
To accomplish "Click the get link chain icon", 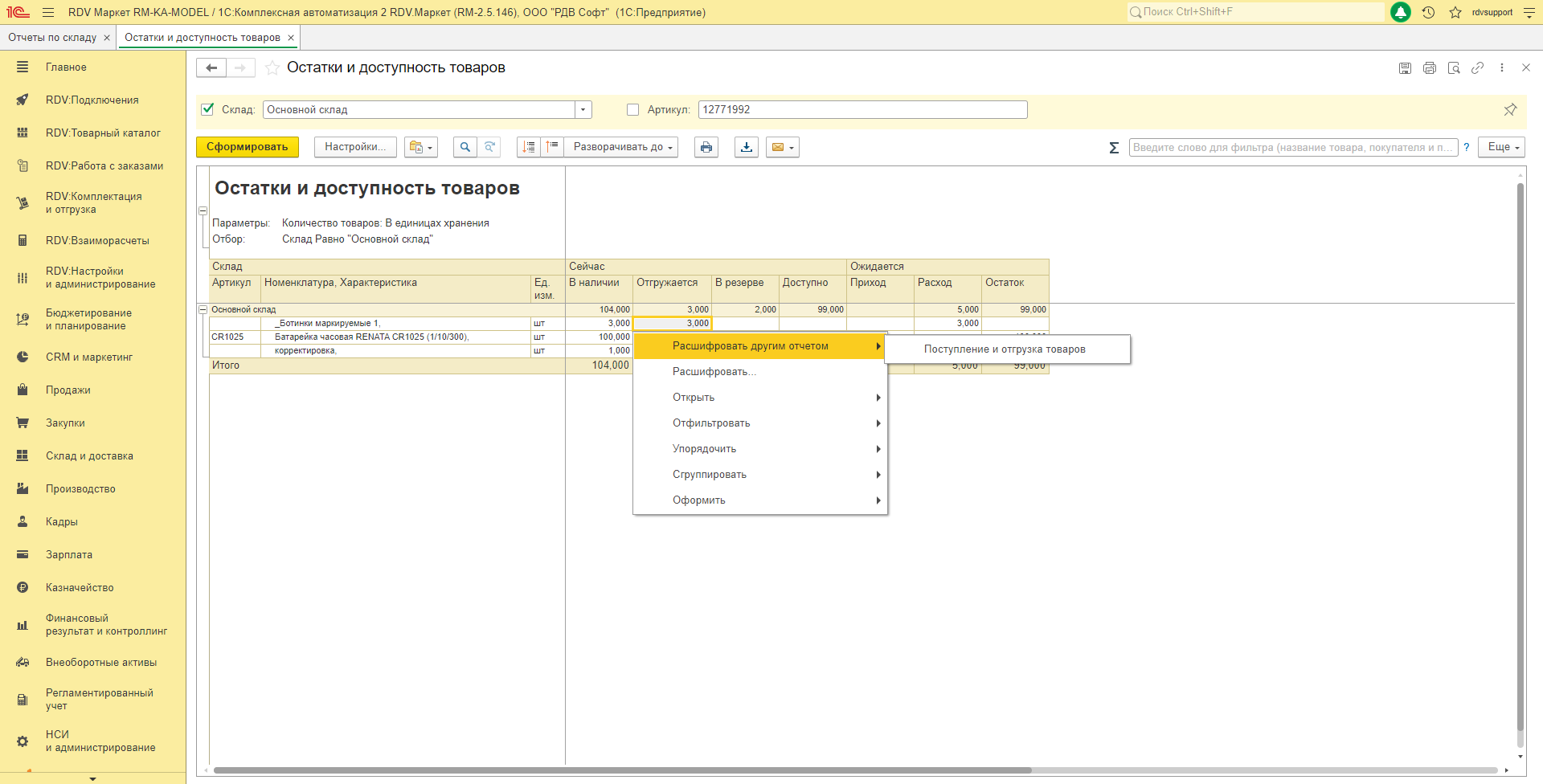I will point(1477,68).
